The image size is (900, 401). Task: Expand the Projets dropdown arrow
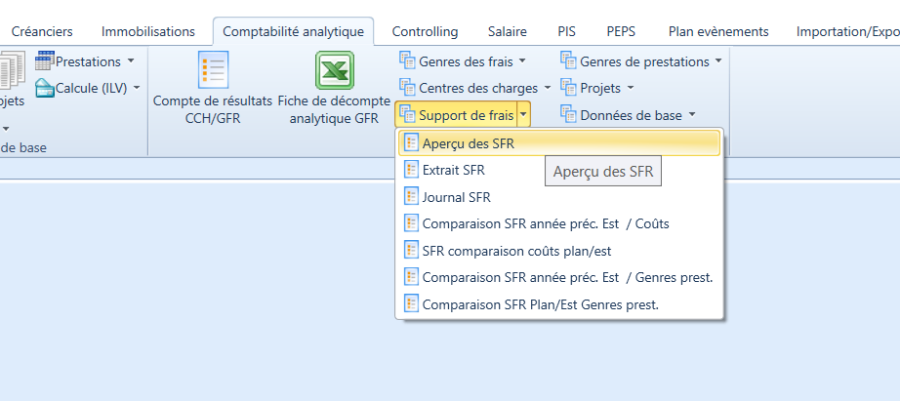pos(630,88)
